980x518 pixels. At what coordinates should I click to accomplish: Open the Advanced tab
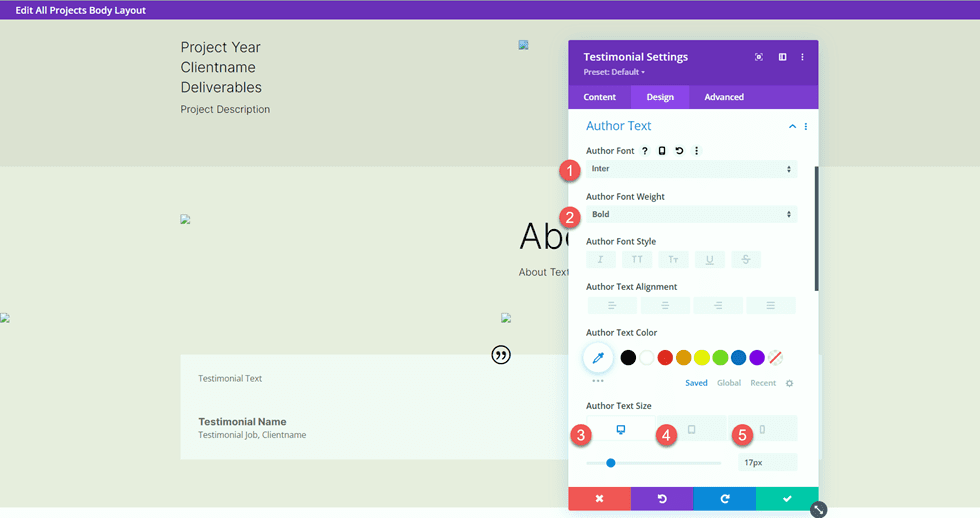point(724,97)
